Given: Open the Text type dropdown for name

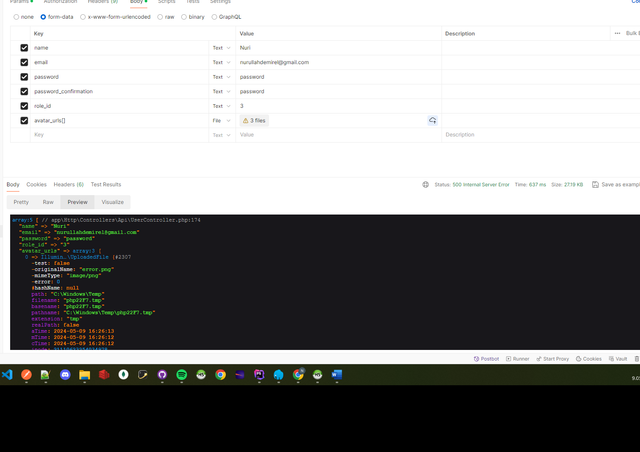Looking at the screenshot, I should click(222, 48).
